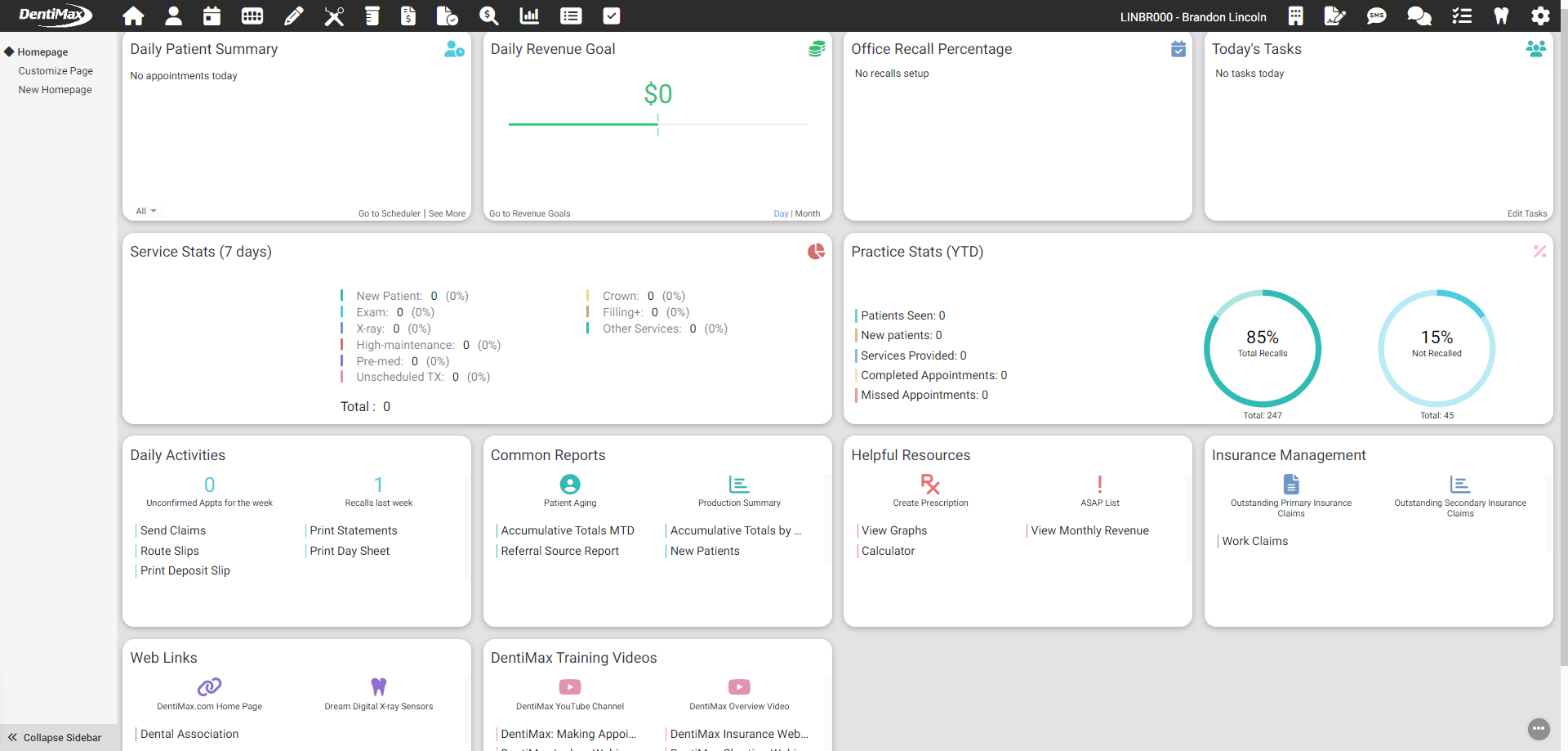Collapse the sidebar

56,737
